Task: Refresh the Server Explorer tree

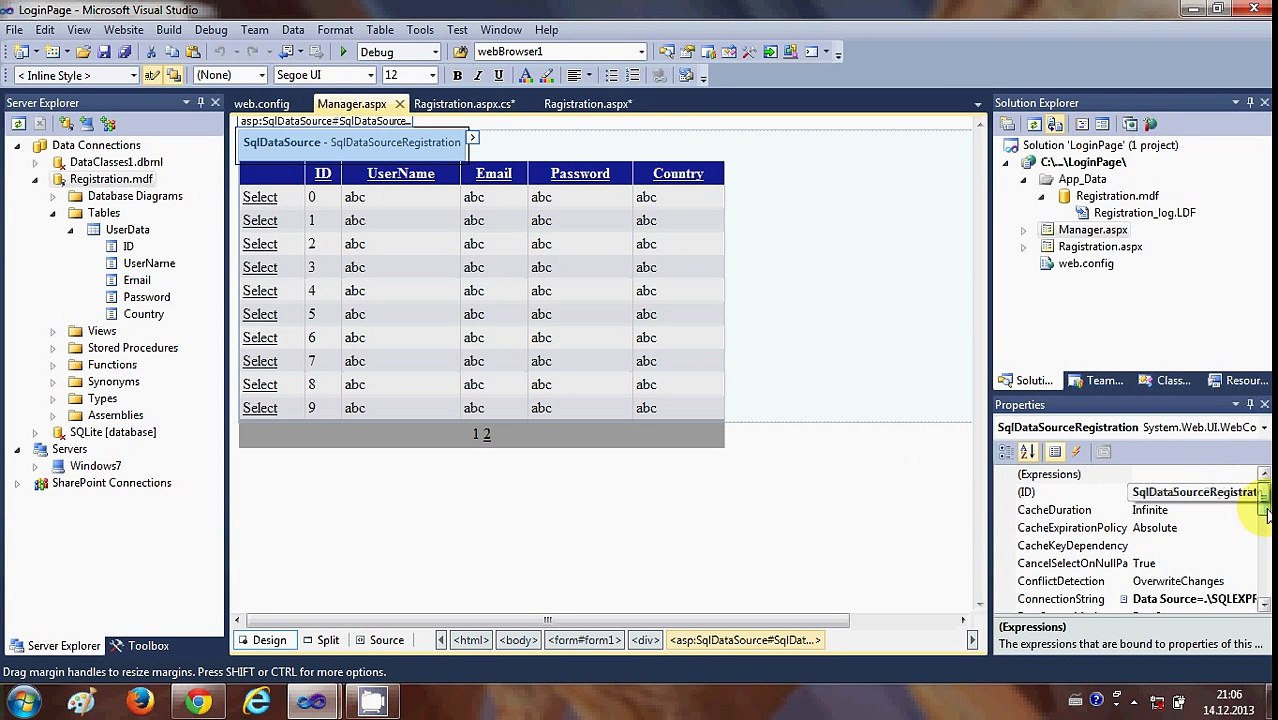Action: point(18,124)
